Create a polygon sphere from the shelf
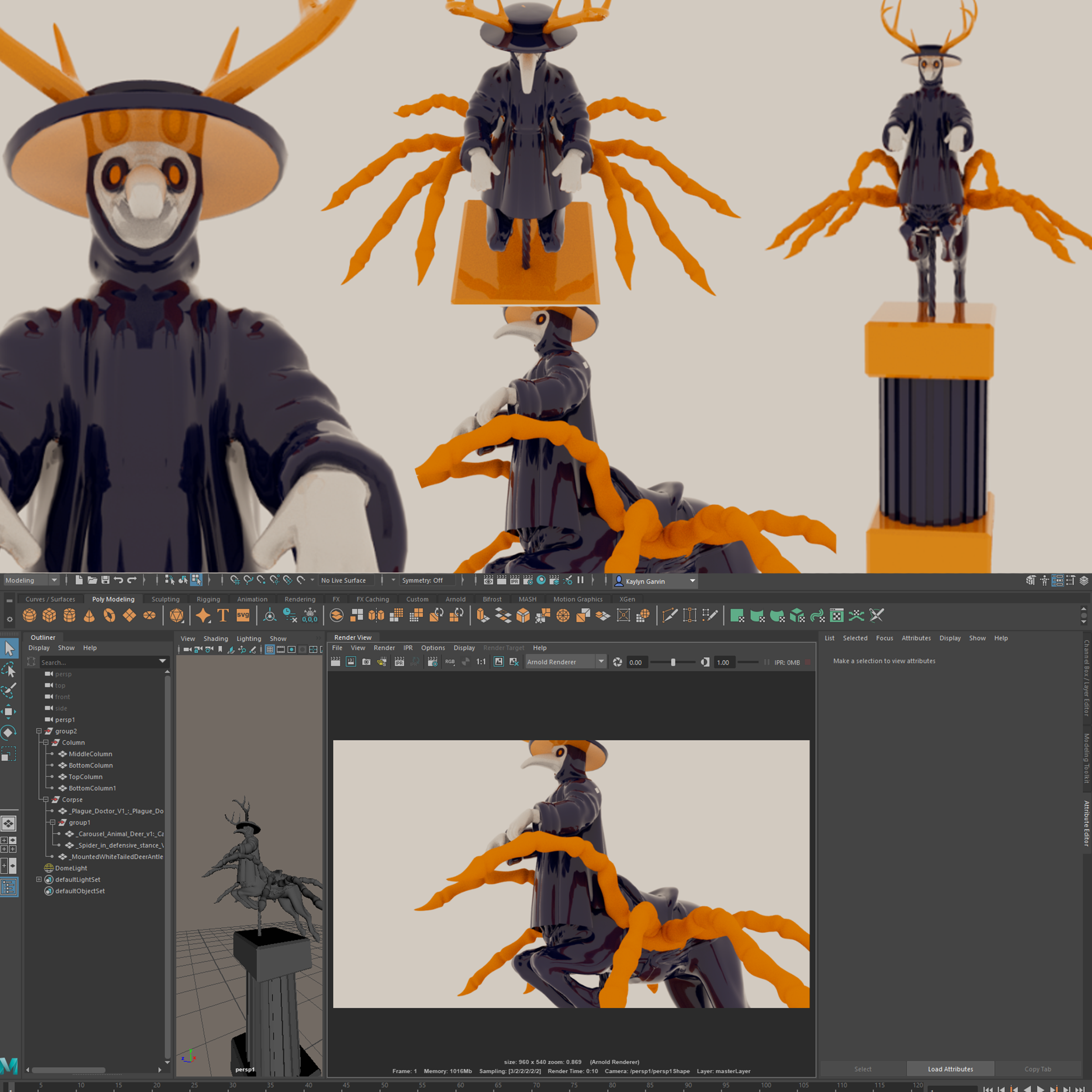 [x=29, y=615]
